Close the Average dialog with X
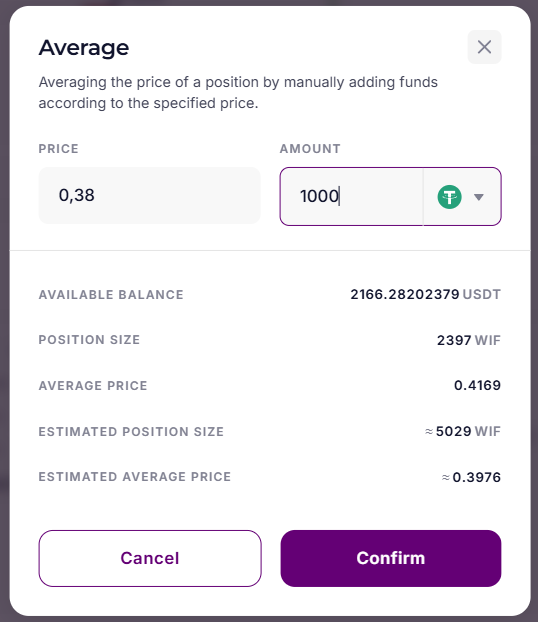 [x=484, y=47]
